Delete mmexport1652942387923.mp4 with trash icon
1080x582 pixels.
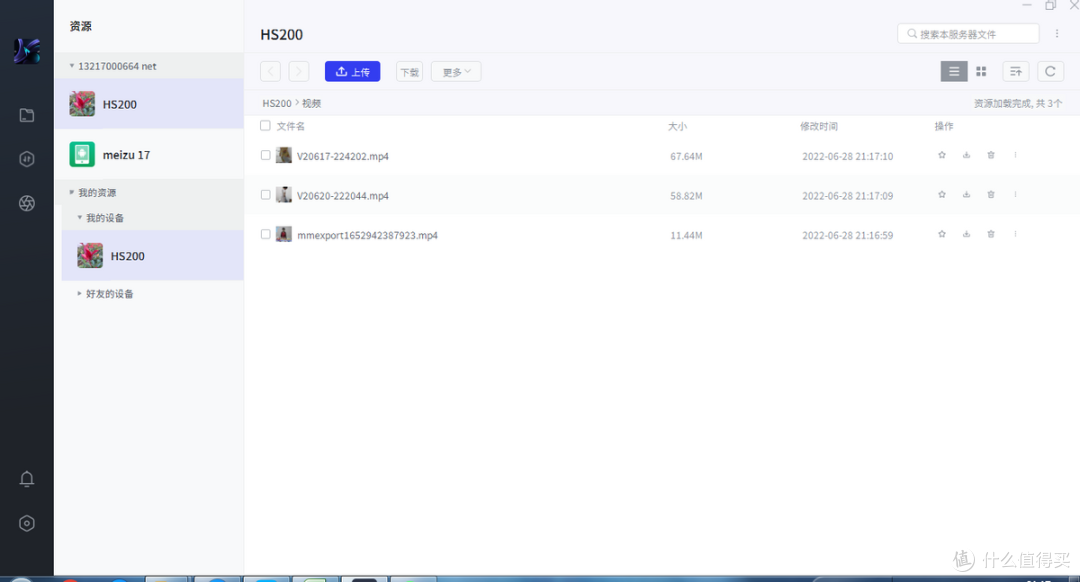click(x=991, y=234)
